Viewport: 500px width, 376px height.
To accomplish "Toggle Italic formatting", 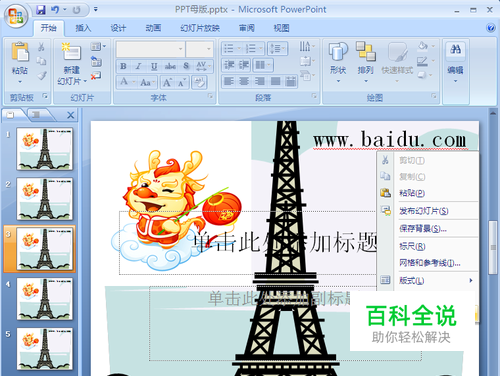I will click(138, 66).
